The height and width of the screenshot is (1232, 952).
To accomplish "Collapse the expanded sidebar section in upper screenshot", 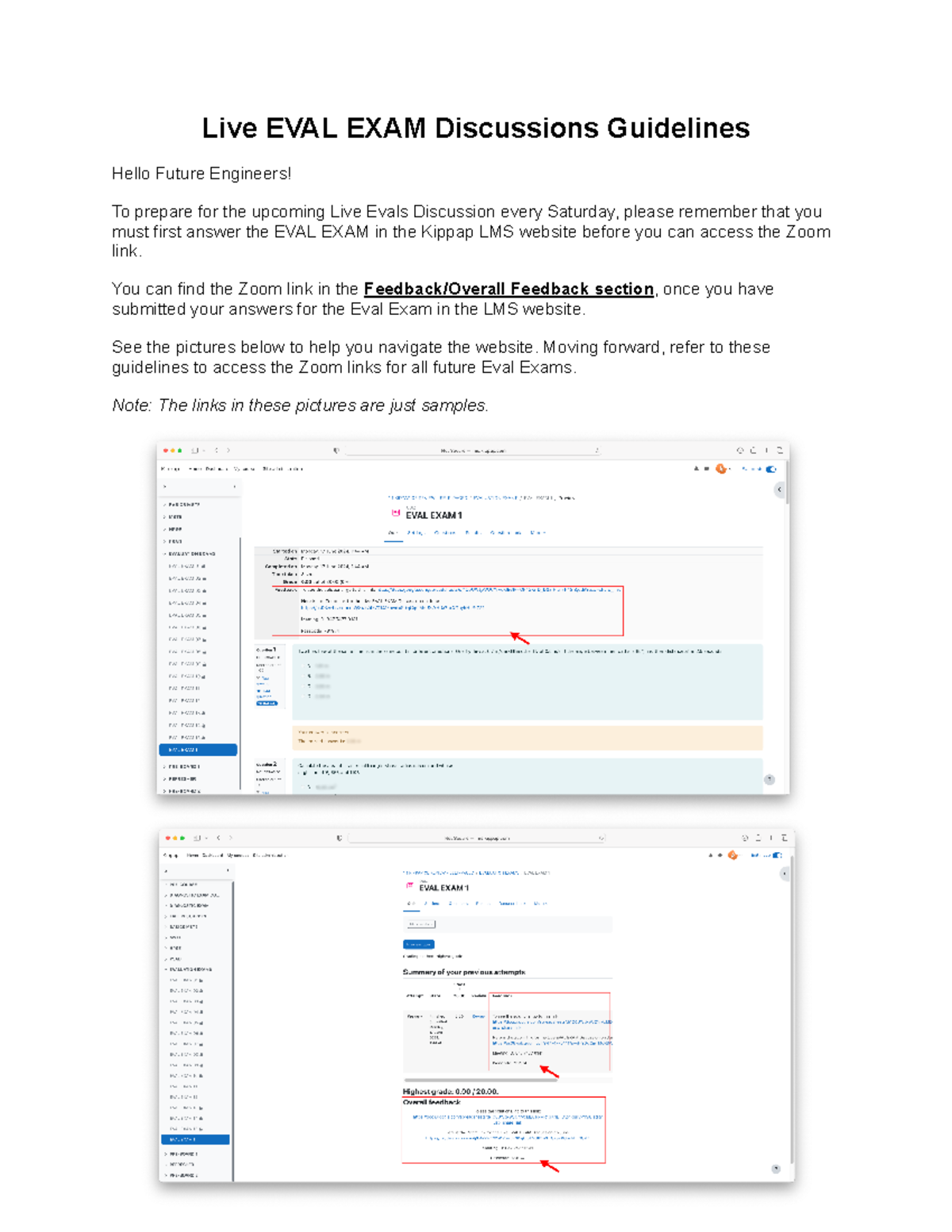I will point(165,554).
